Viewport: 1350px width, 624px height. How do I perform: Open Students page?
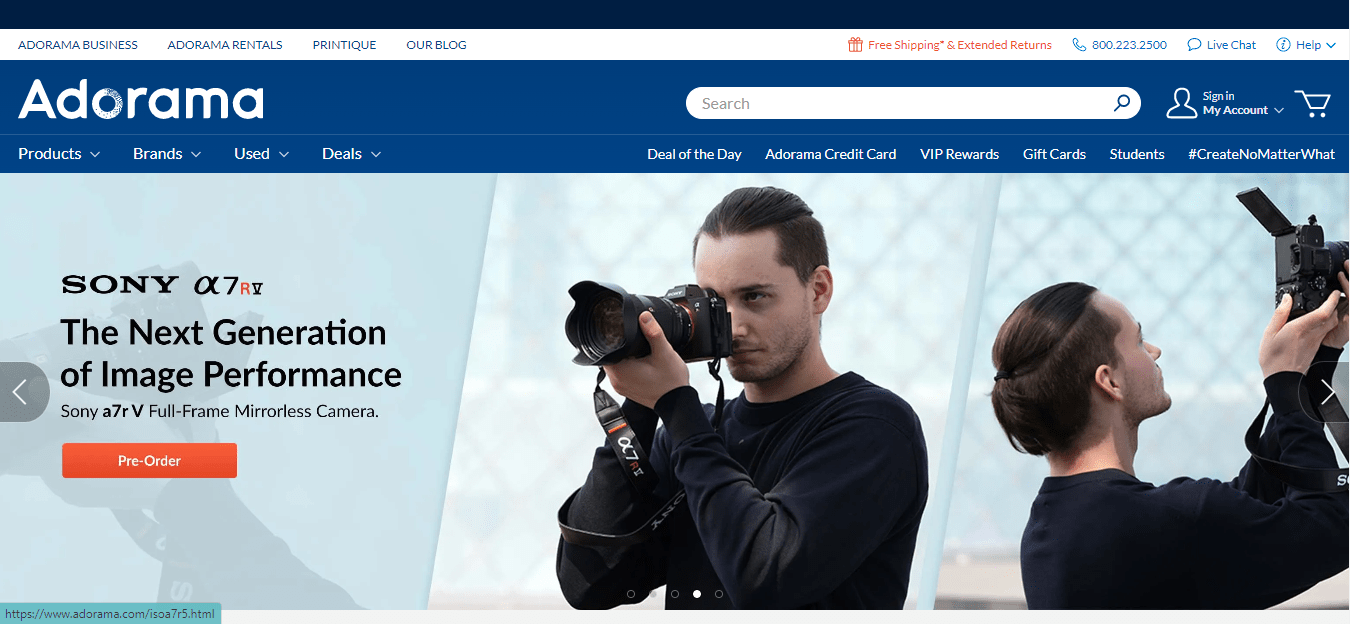1137,154
